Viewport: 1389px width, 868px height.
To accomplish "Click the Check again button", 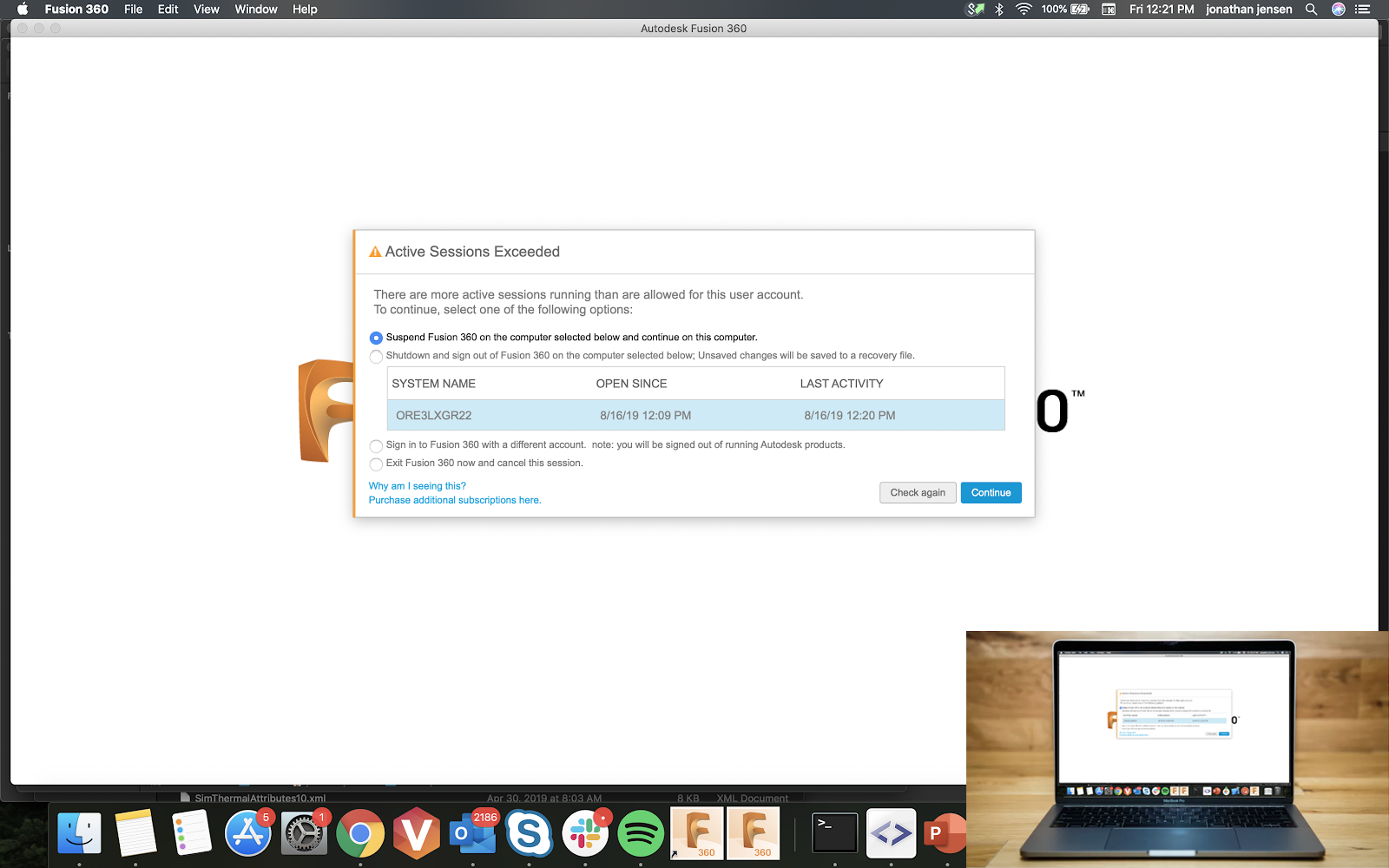I will [918, 492].
